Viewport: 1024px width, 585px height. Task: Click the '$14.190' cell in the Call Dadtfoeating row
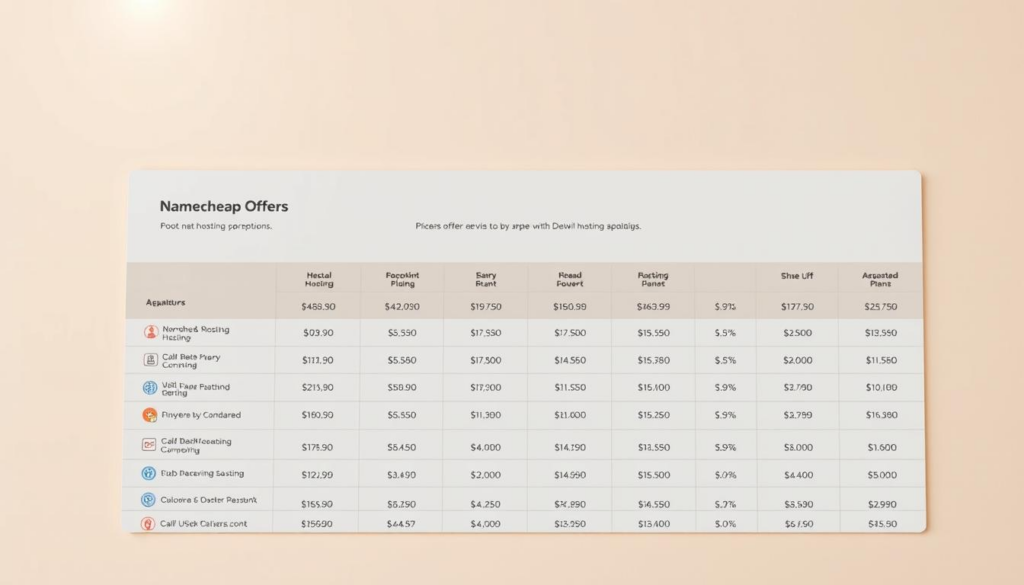(x=570, y=448)
